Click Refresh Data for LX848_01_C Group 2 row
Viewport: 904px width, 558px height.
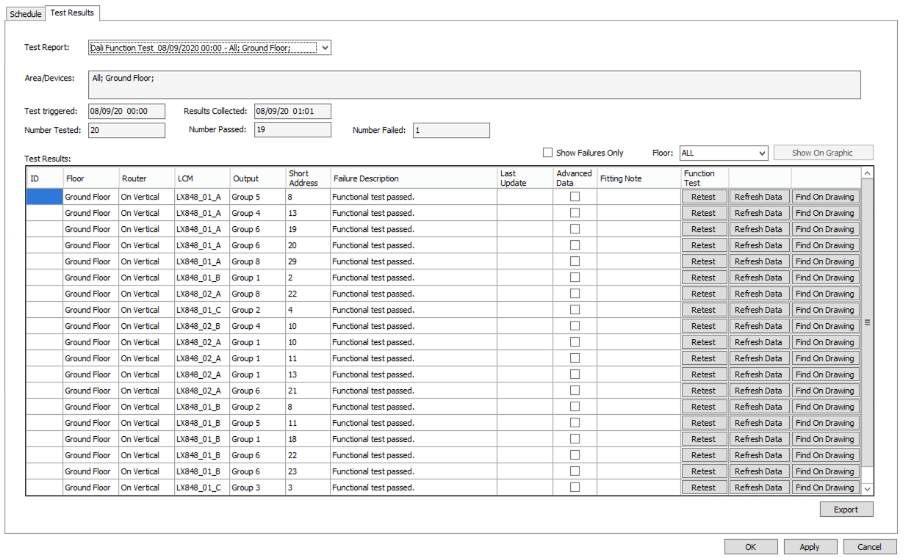tap(758, 310)
